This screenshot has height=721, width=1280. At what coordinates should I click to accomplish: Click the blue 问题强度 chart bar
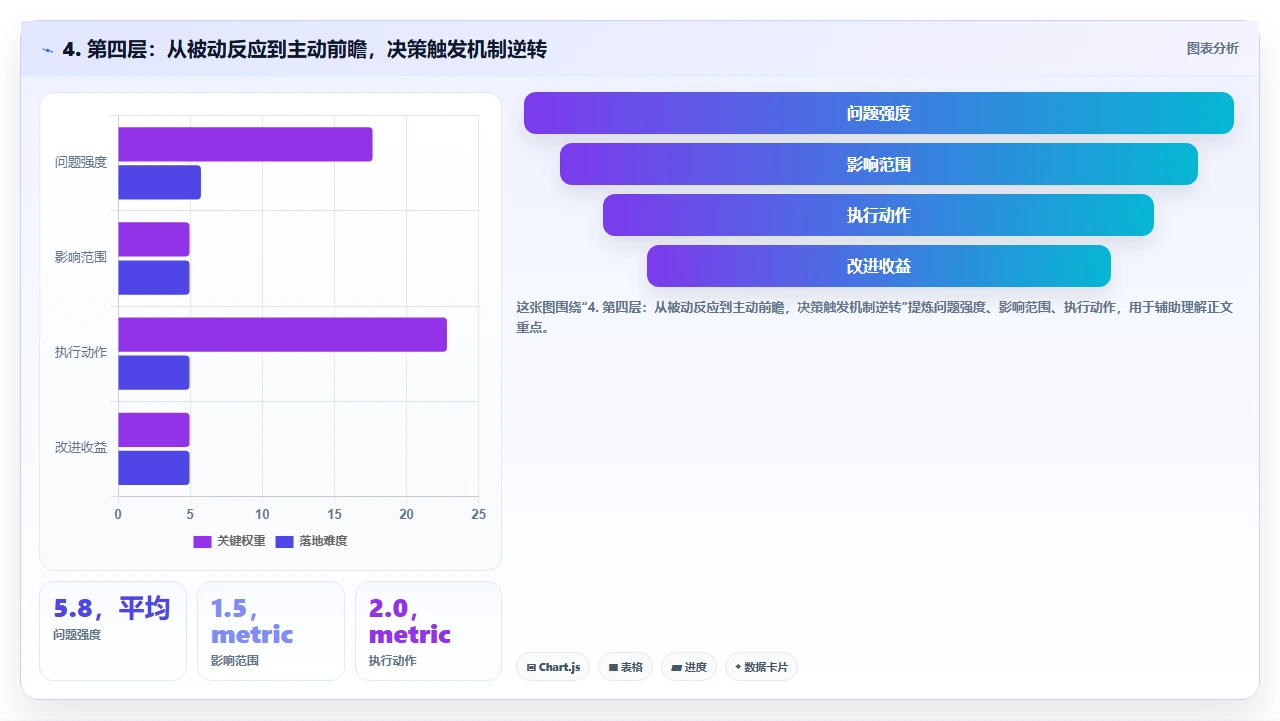tap(159, 182)
